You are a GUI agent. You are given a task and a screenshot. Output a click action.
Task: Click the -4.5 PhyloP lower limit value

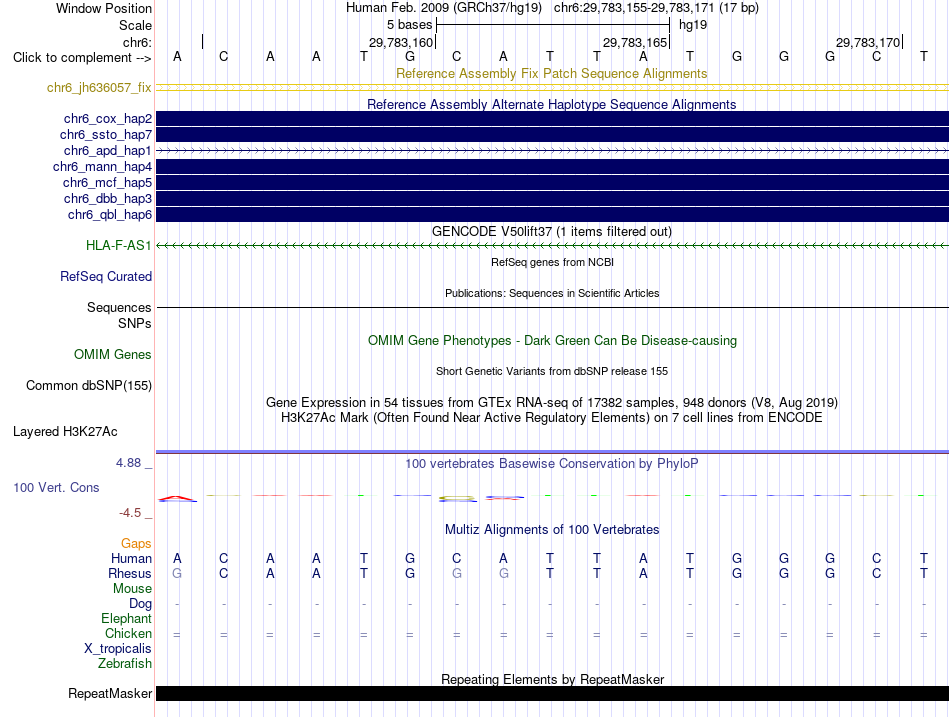pyautogui.click(x=130, y=513)
